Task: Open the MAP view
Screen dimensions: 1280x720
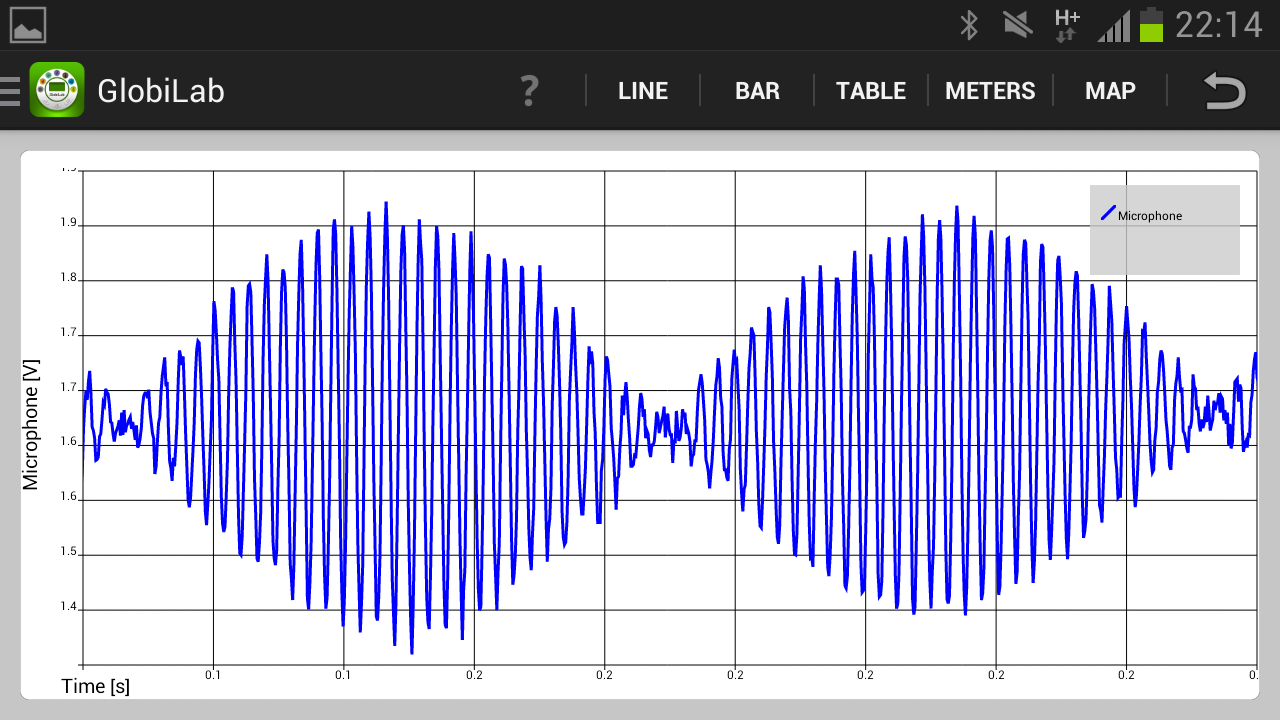Action: point(1110,91)
